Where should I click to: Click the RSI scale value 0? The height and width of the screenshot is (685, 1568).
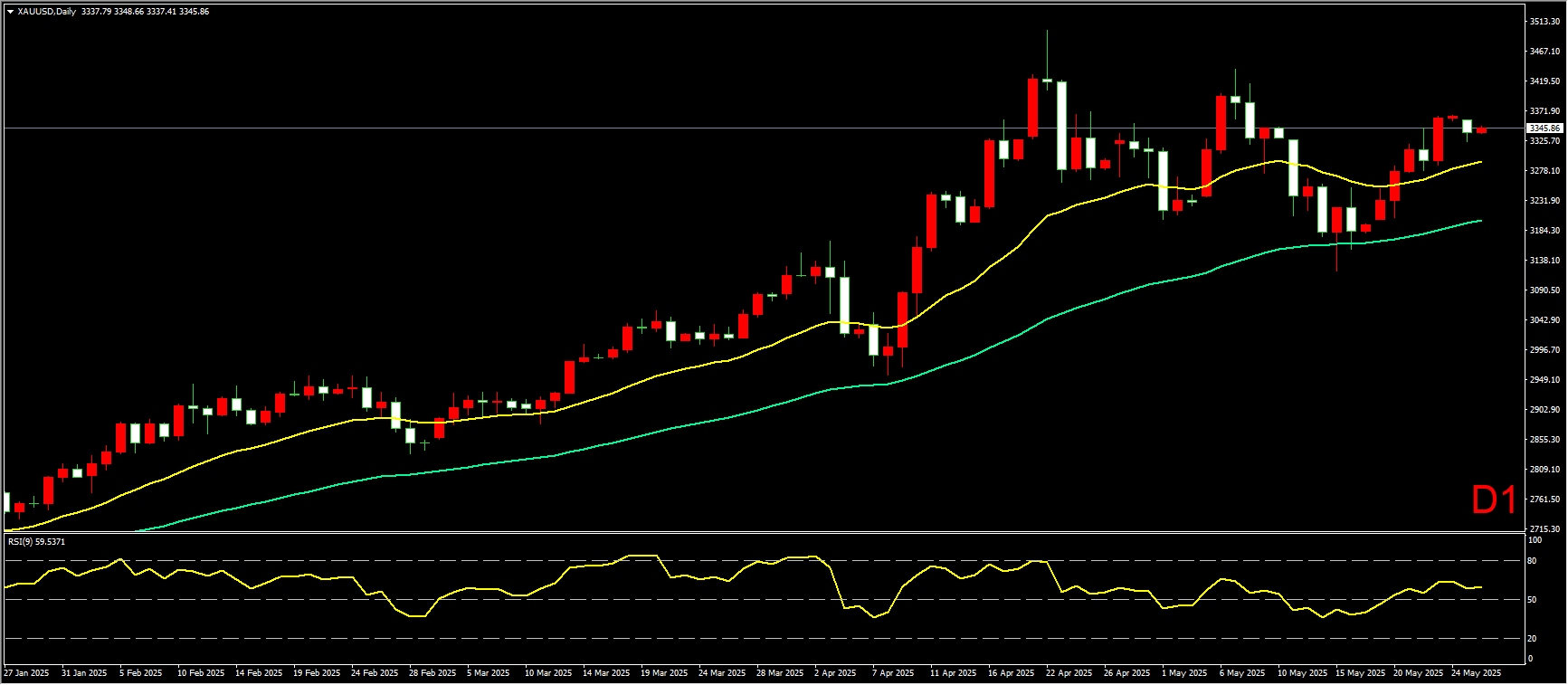[x=1530, y=659]
